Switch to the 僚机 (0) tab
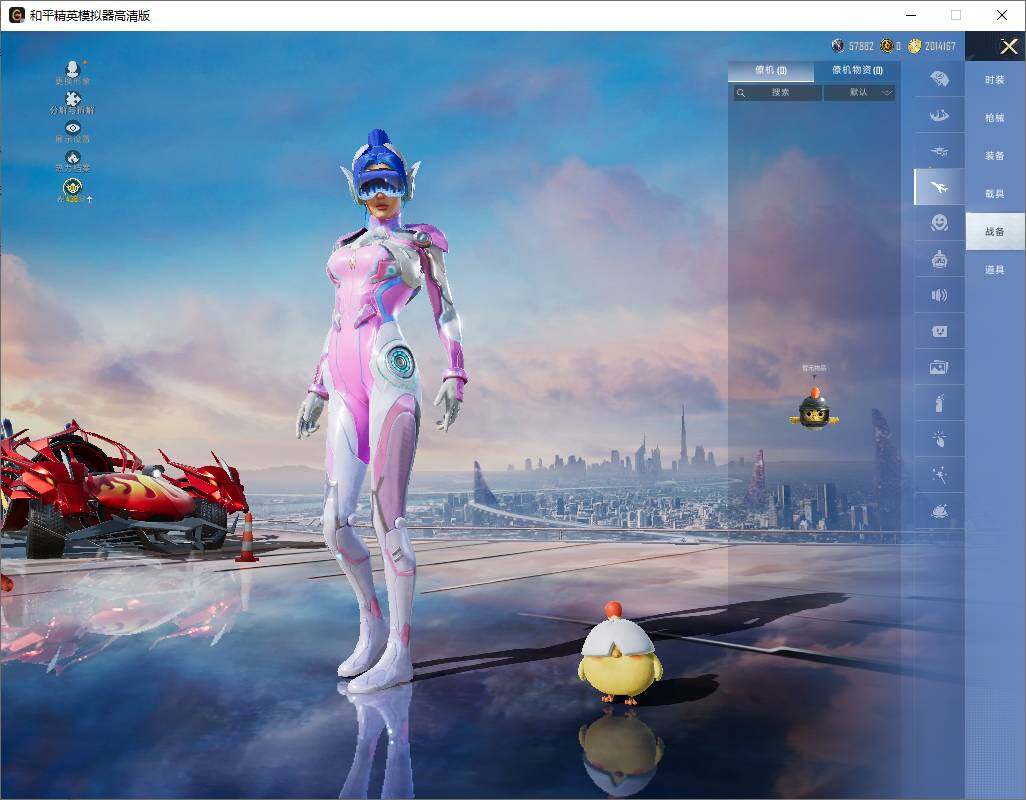This screenshot has height=800, width=1026. 771,71
